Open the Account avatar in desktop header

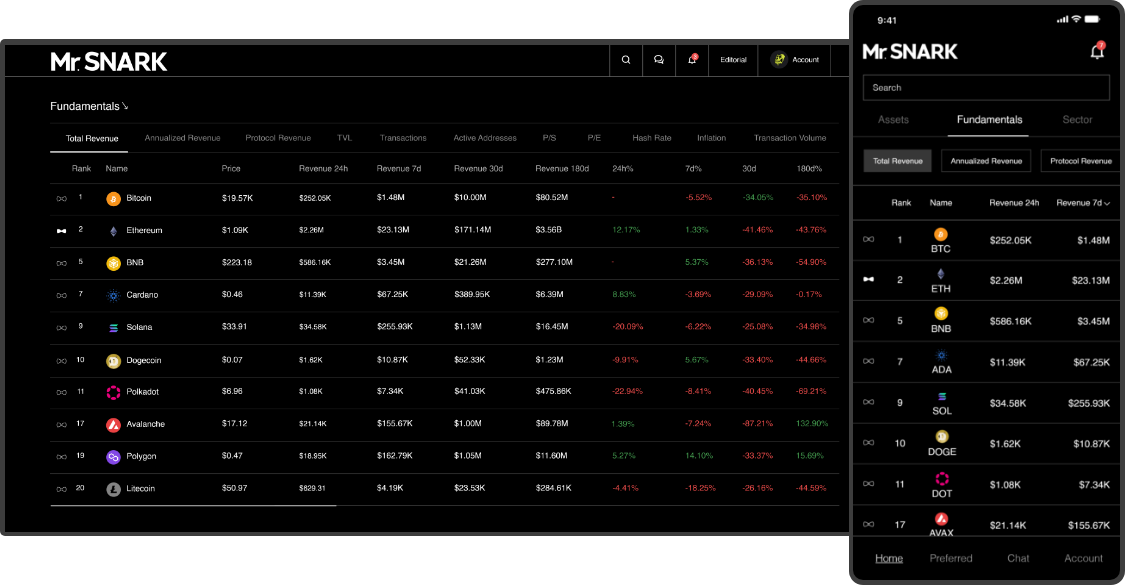[x=779, y=60]
